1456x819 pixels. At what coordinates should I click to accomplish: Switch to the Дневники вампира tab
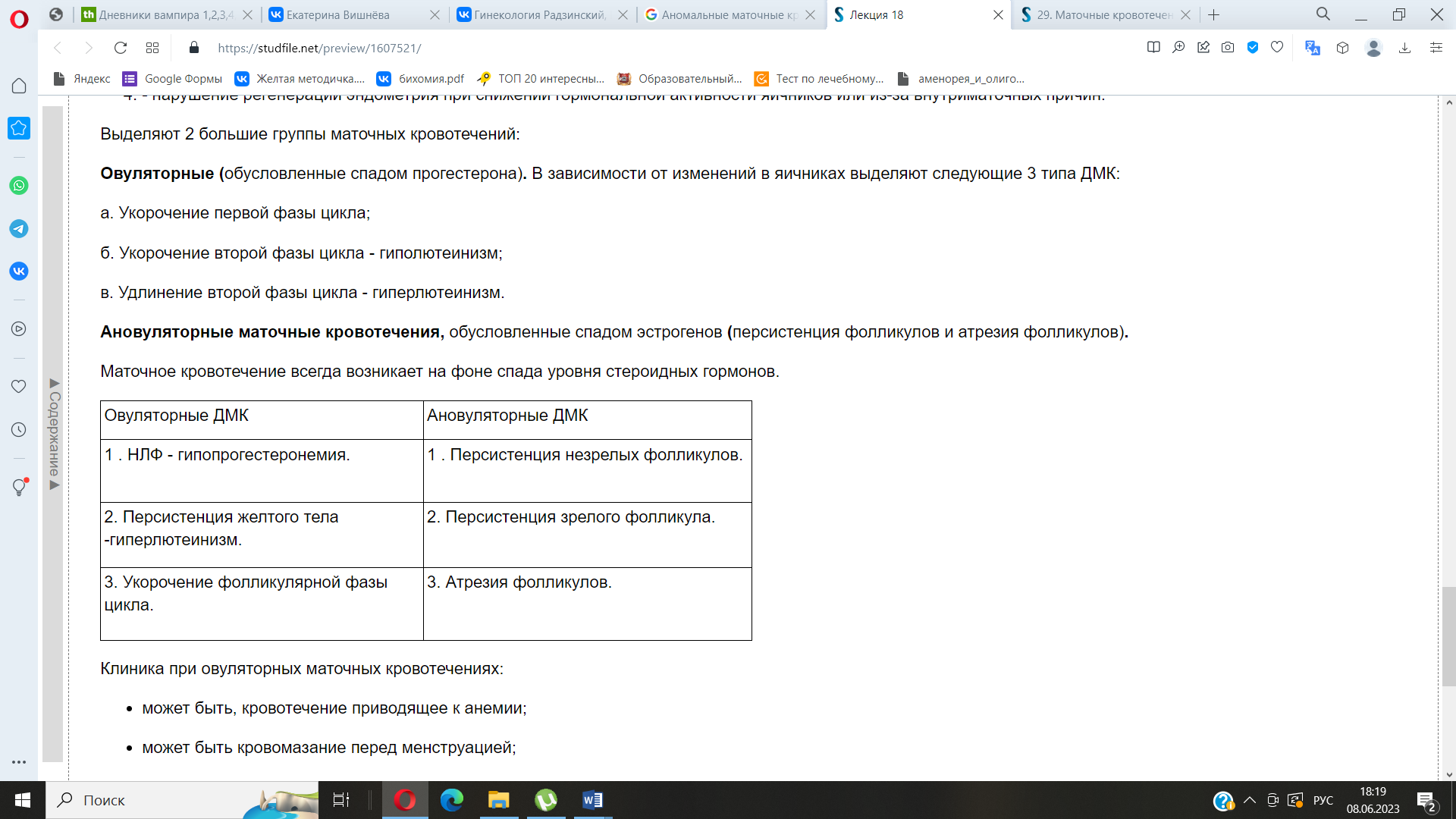[167, 14]
